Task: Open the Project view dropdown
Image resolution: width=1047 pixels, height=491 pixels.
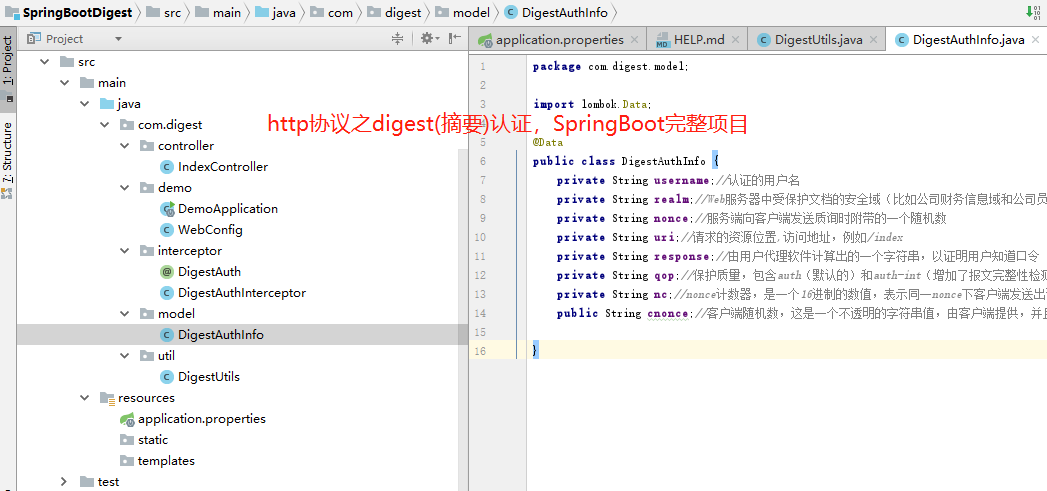Action: click(118, 39)
